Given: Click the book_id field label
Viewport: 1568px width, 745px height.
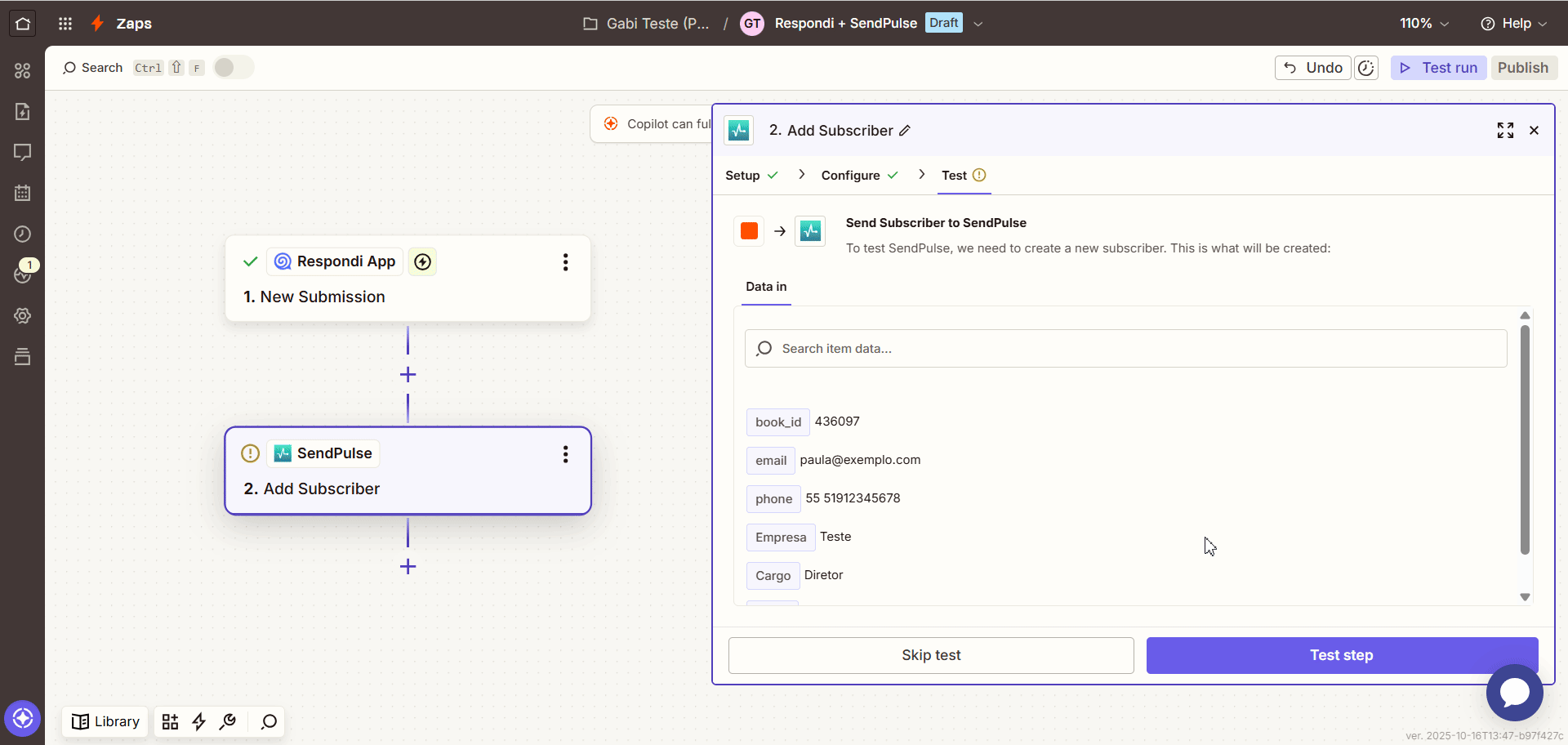Looking at the screenshot, I should click(778, 422).
